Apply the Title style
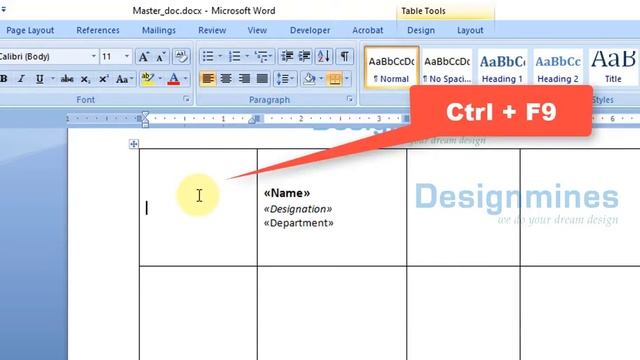Viewport: 640px width, 360px height. pyautogui.click(x=613, y=67)
